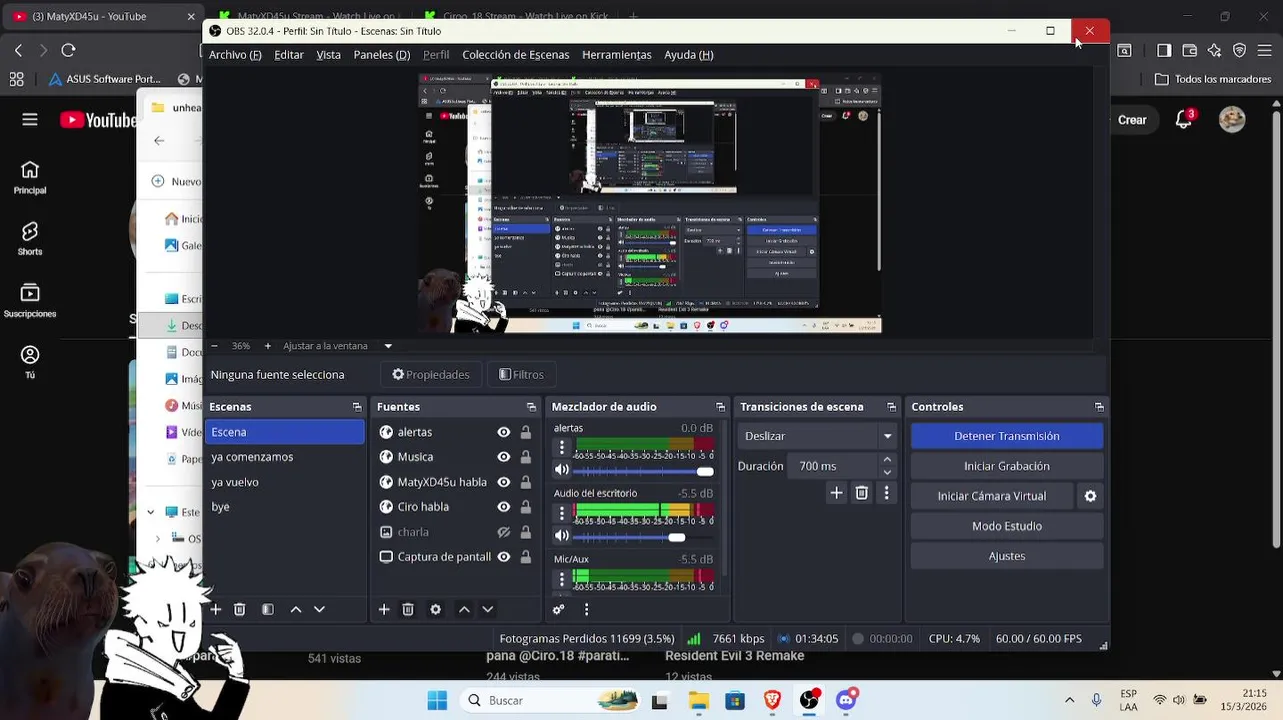This screenshot has height=720, width=1283.
Task: Mute the Audio del escritorio channel
Action: 562,536
